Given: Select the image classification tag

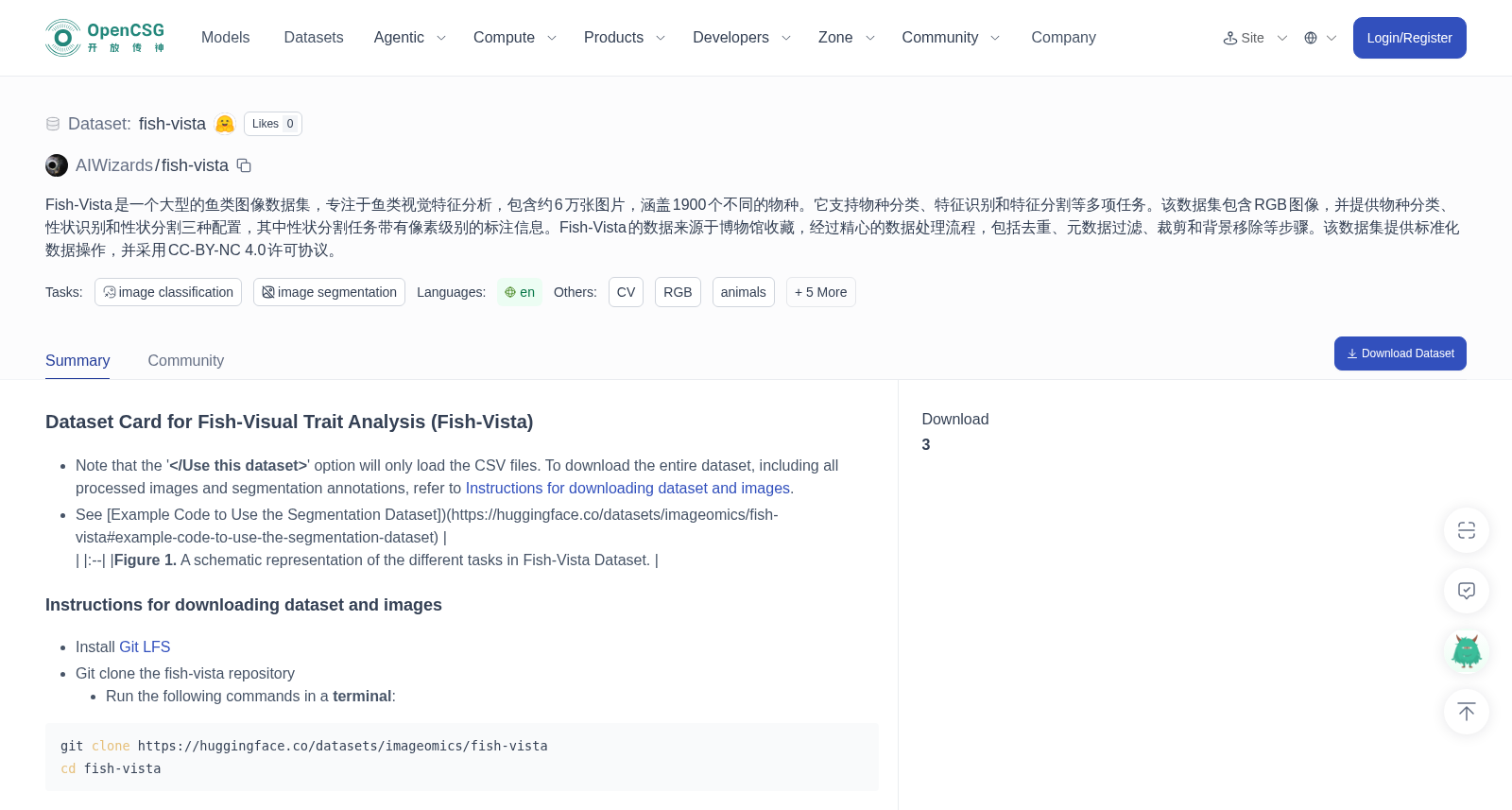Looking at the screenshot, I should click(x=168, y=292).
